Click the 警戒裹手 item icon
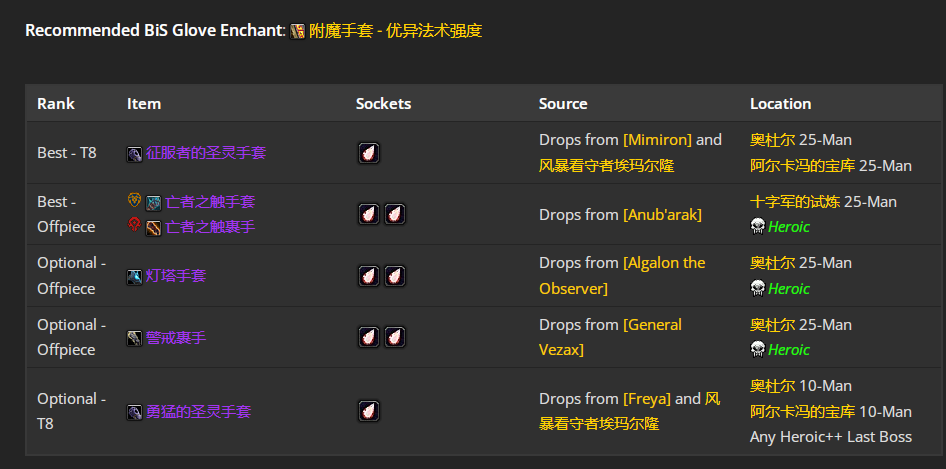Image resolution: width=946 pixels, height=469 pixels. click(135, 338)
